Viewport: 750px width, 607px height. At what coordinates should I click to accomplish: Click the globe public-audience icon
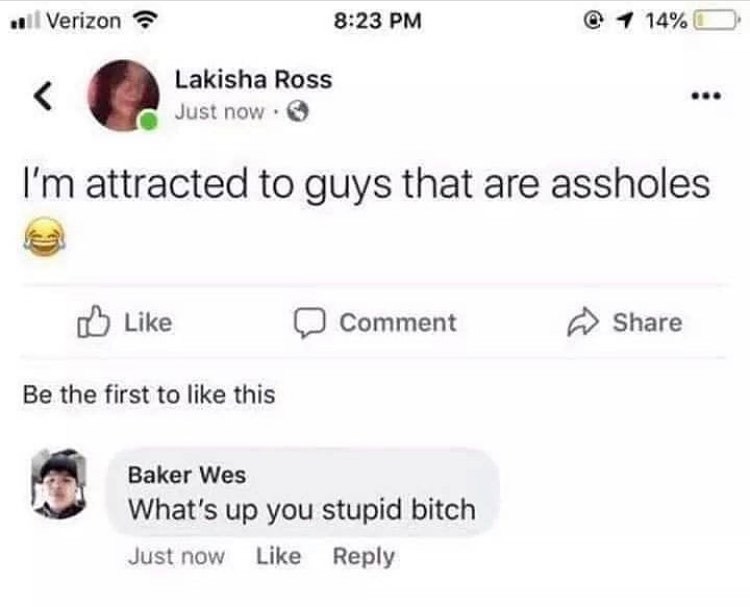click(298, 112)
